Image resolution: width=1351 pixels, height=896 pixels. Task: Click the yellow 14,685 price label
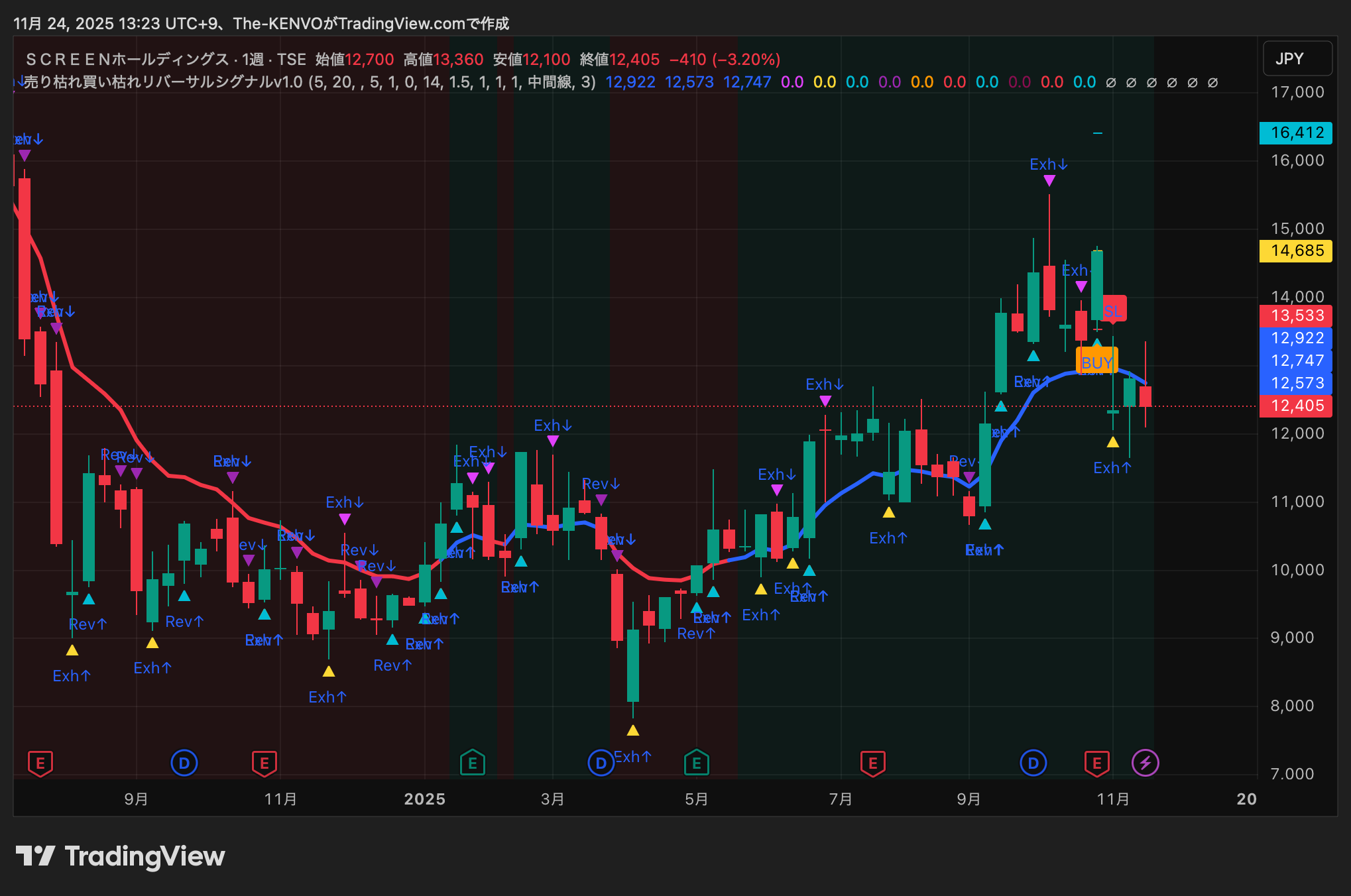pyautogui.click(x=1296, y=251)
